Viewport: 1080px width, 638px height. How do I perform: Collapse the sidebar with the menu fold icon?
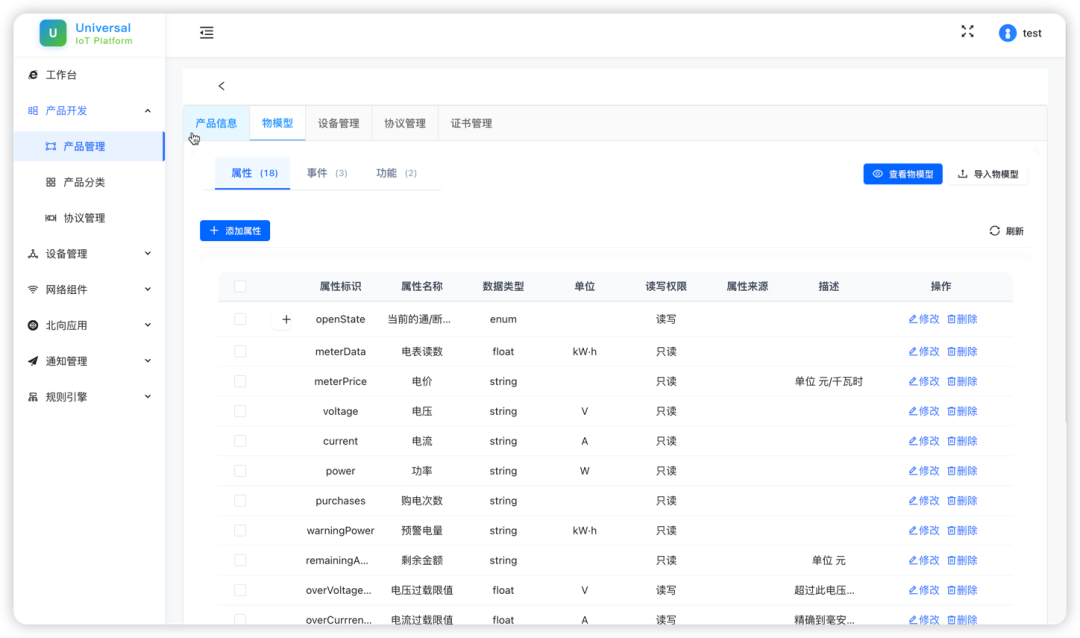coord(206,33)
